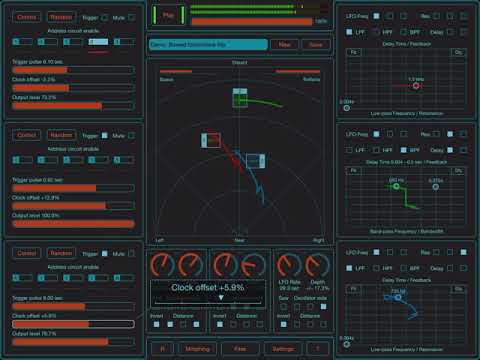
Task: Click the third knob in the center knob row
Action: tap(225, 265)
